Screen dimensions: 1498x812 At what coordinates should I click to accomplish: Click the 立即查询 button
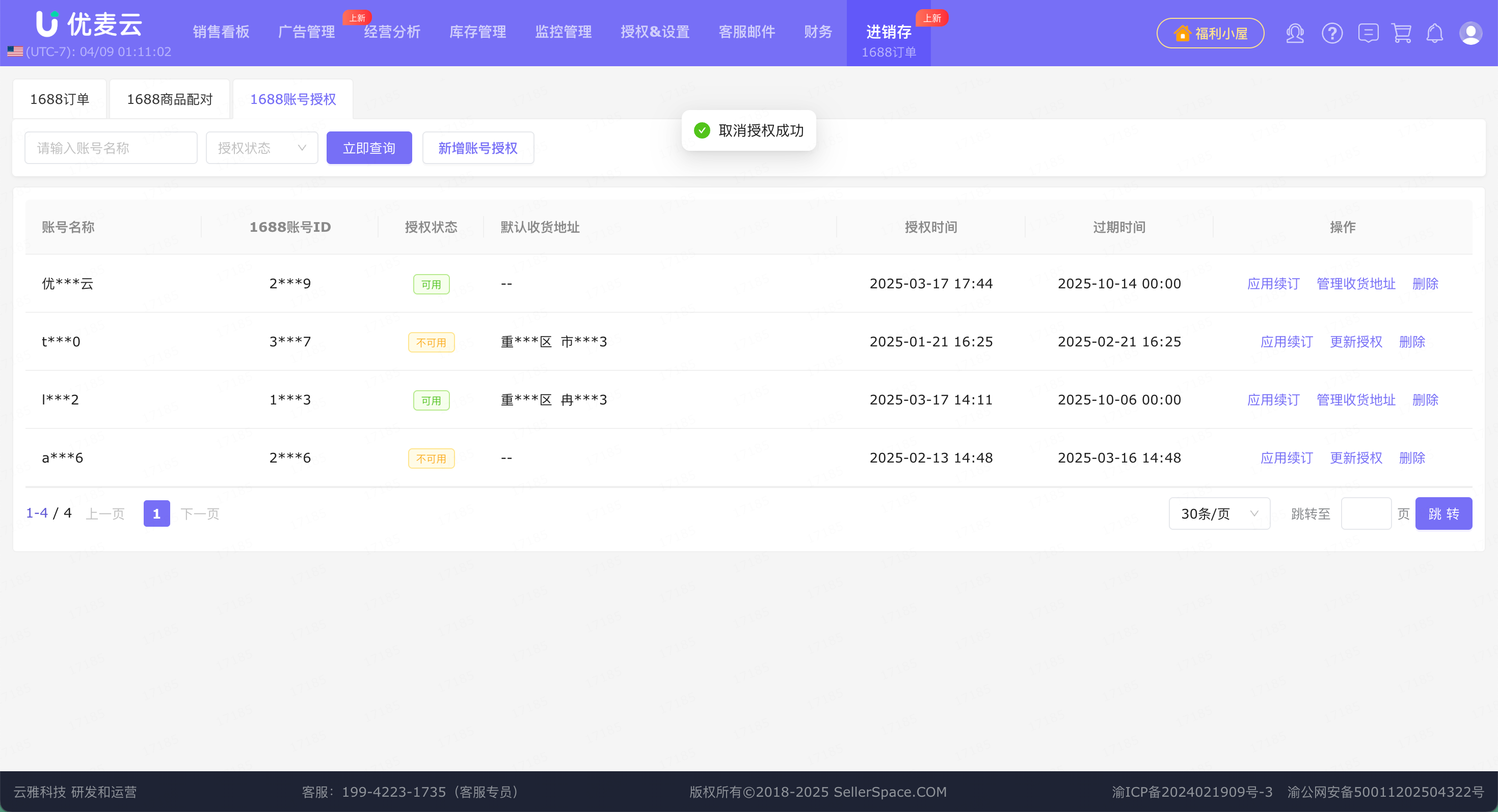coord(369,148)
